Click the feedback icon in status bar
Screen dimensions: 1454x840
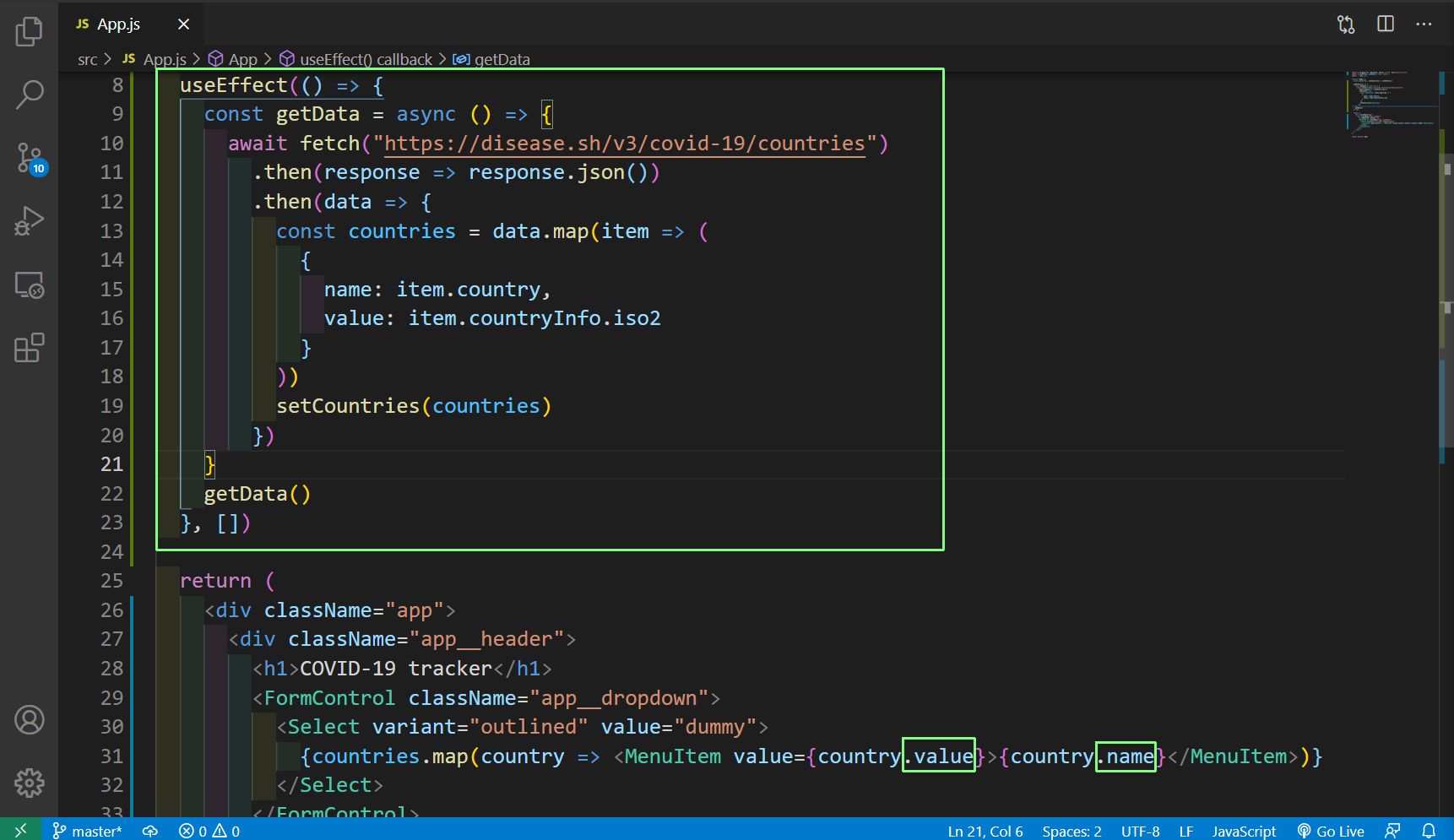pyautogui.click(x=1392, y=831)
